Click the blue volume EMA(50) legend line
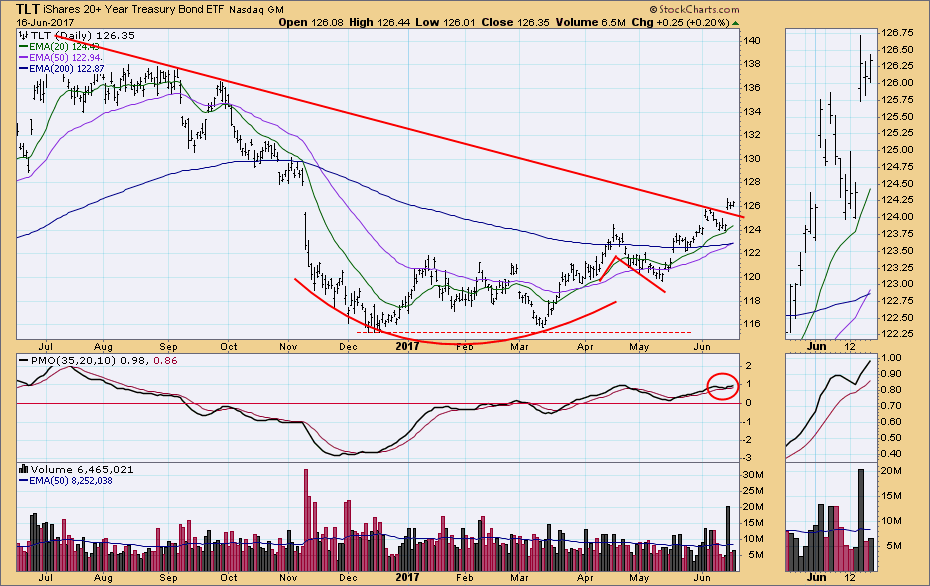This screenshot has width=930, height=586. click(24, 480)
